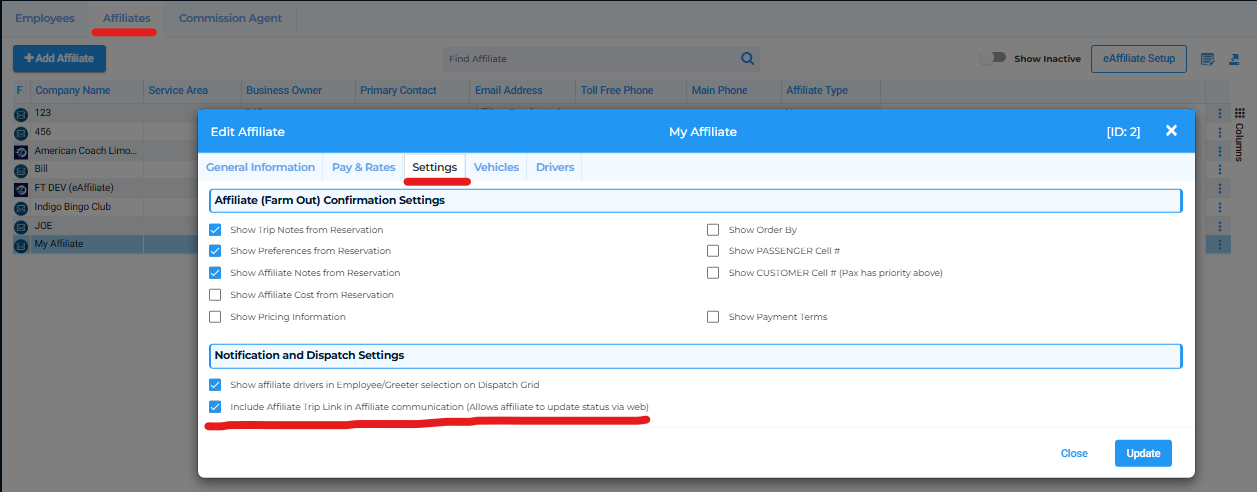
Task: Select the American Coach Limo... row name
Action: (86, 151)
